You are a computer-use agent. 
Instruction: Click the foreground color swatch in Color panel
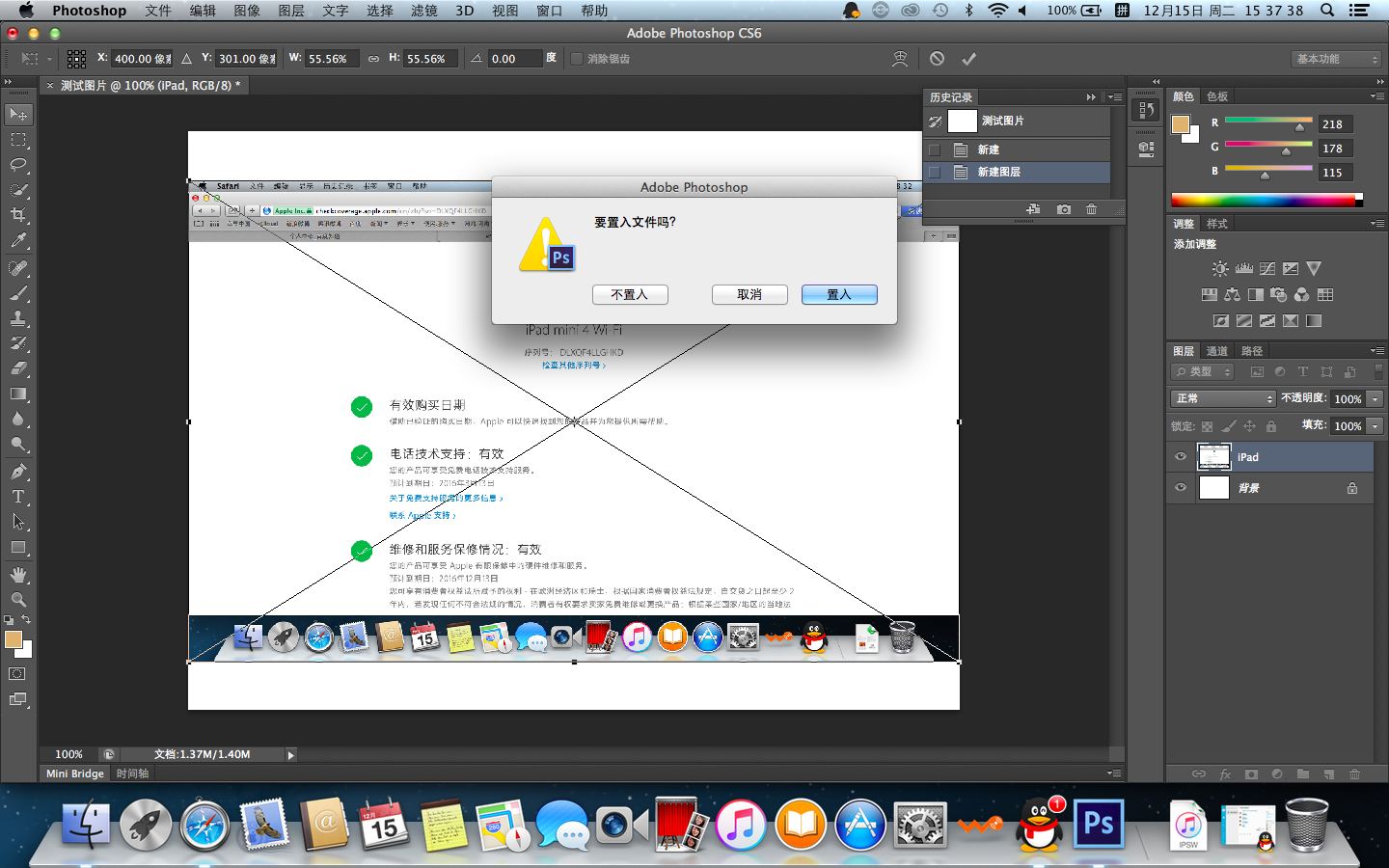click(1181, 124)
